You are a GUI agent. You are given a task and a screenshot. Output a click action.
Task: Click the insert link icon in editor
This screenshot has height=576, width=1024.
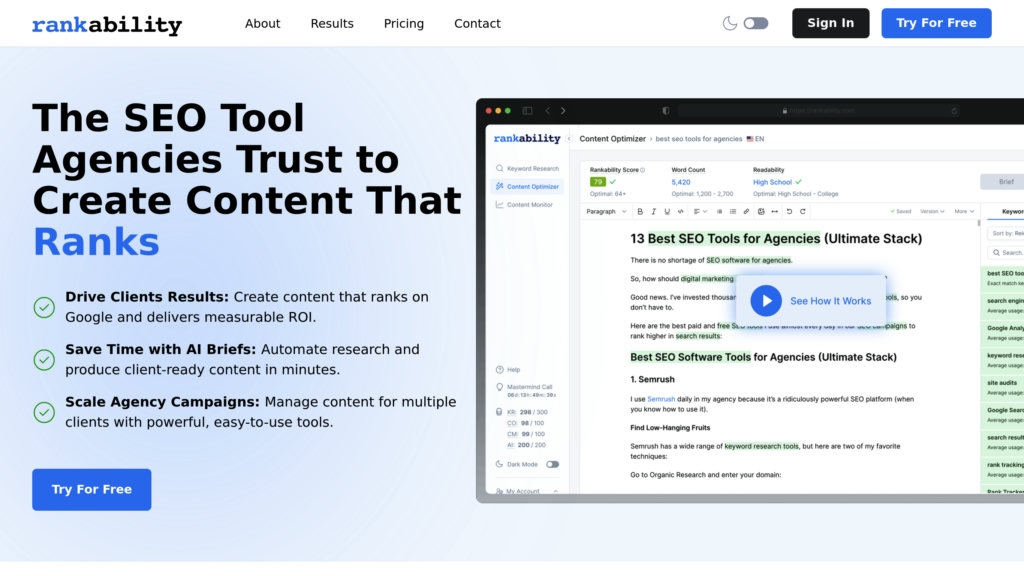pyautogui.click(x=746, y=211)
